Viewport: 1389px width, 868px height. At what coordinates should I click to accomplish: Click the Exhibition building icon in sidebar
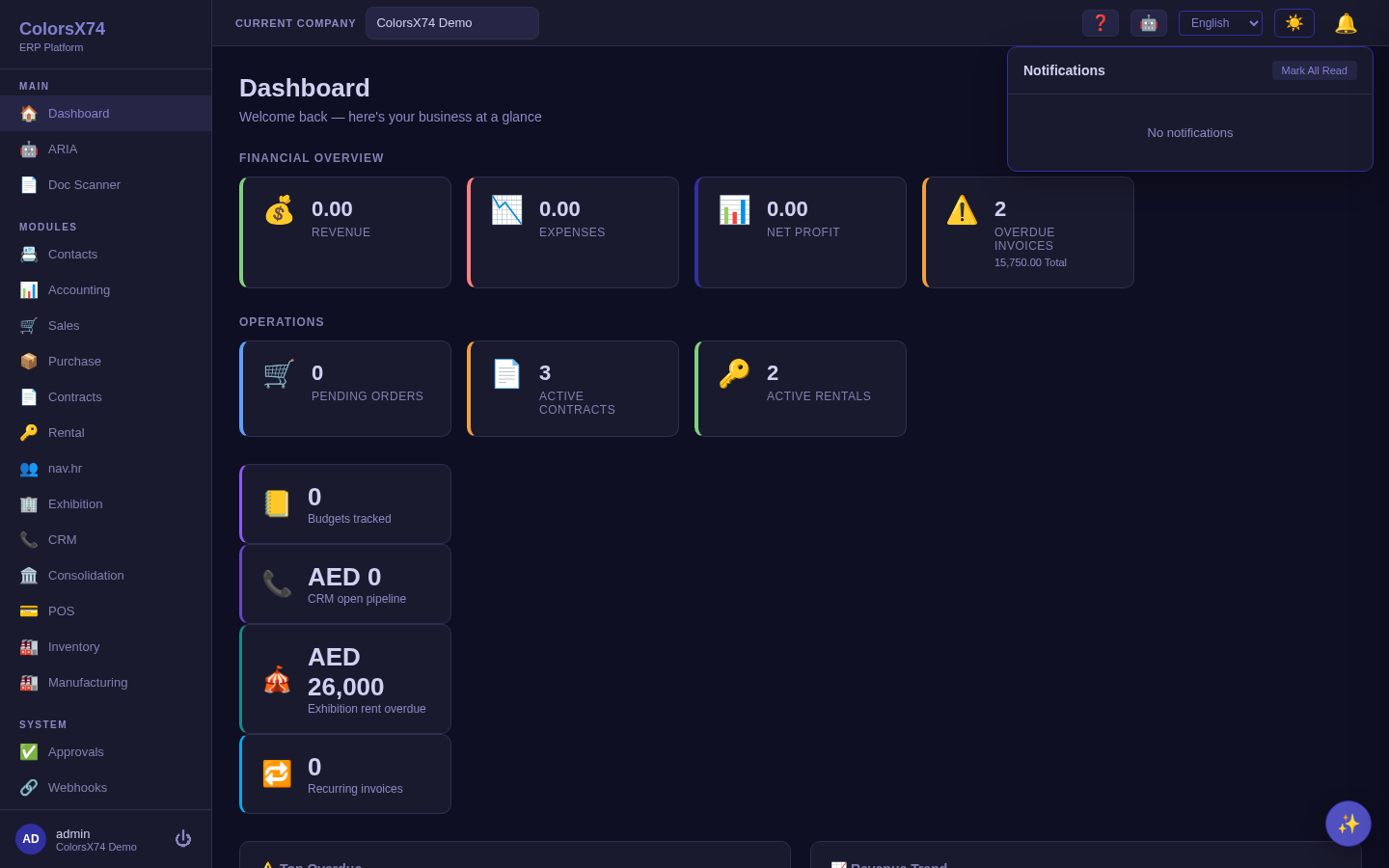click(x=29, y=503)
